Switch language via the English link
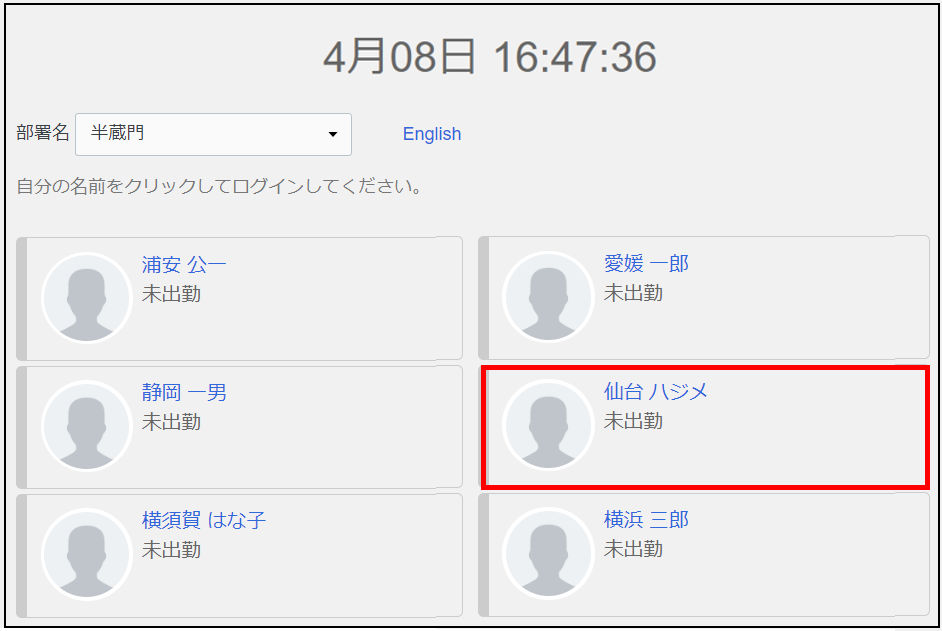This screenshot has height=631, width=942. tap(432, 133)
